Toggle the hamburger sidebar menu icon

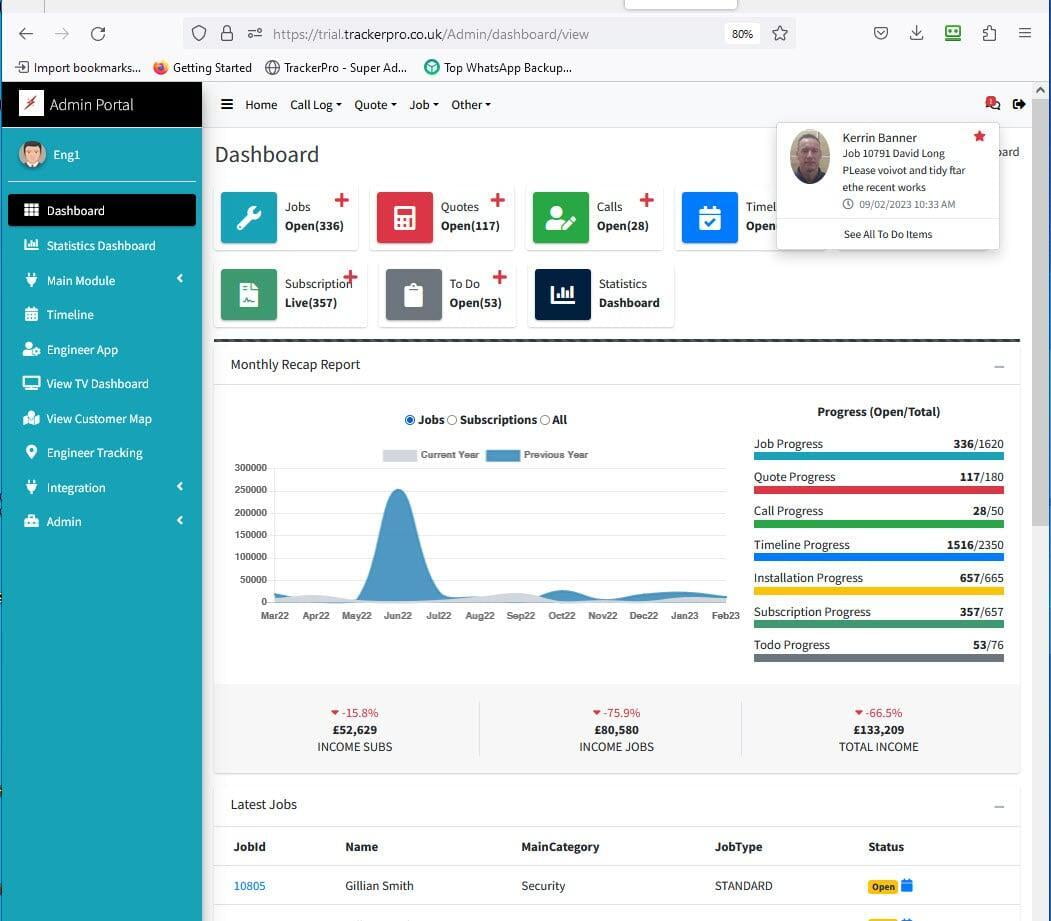pos(227,104)
